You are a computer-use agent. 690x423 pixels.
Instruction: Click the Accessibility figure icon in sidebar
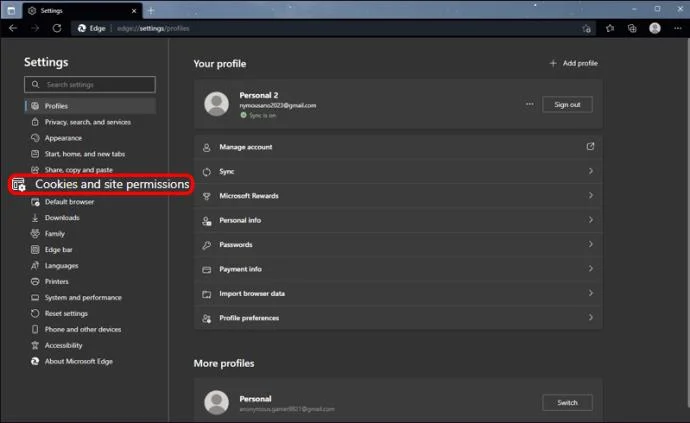35,345
